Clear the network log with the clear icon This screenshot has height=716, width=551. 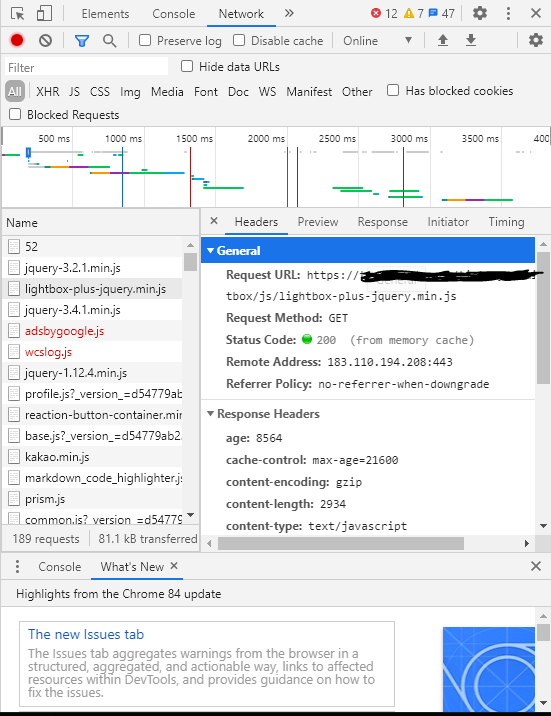[x=45, y=41]
